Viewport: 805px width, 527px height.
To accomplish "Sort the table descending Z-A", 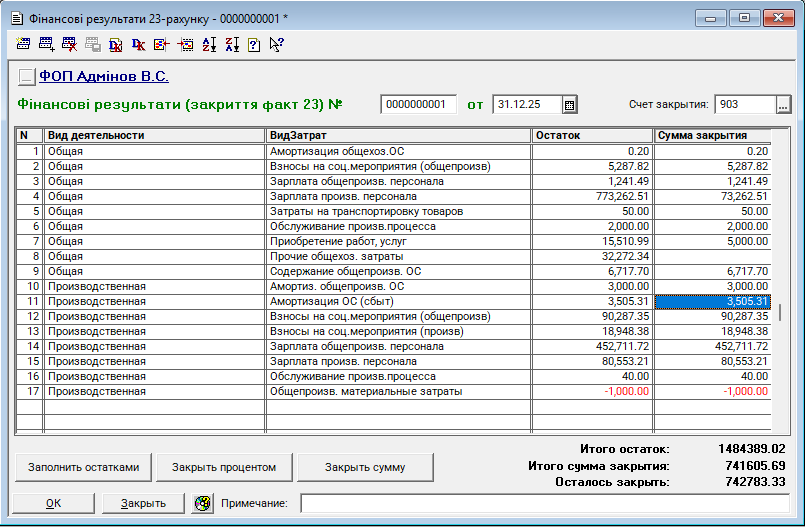I will point(232,44).
